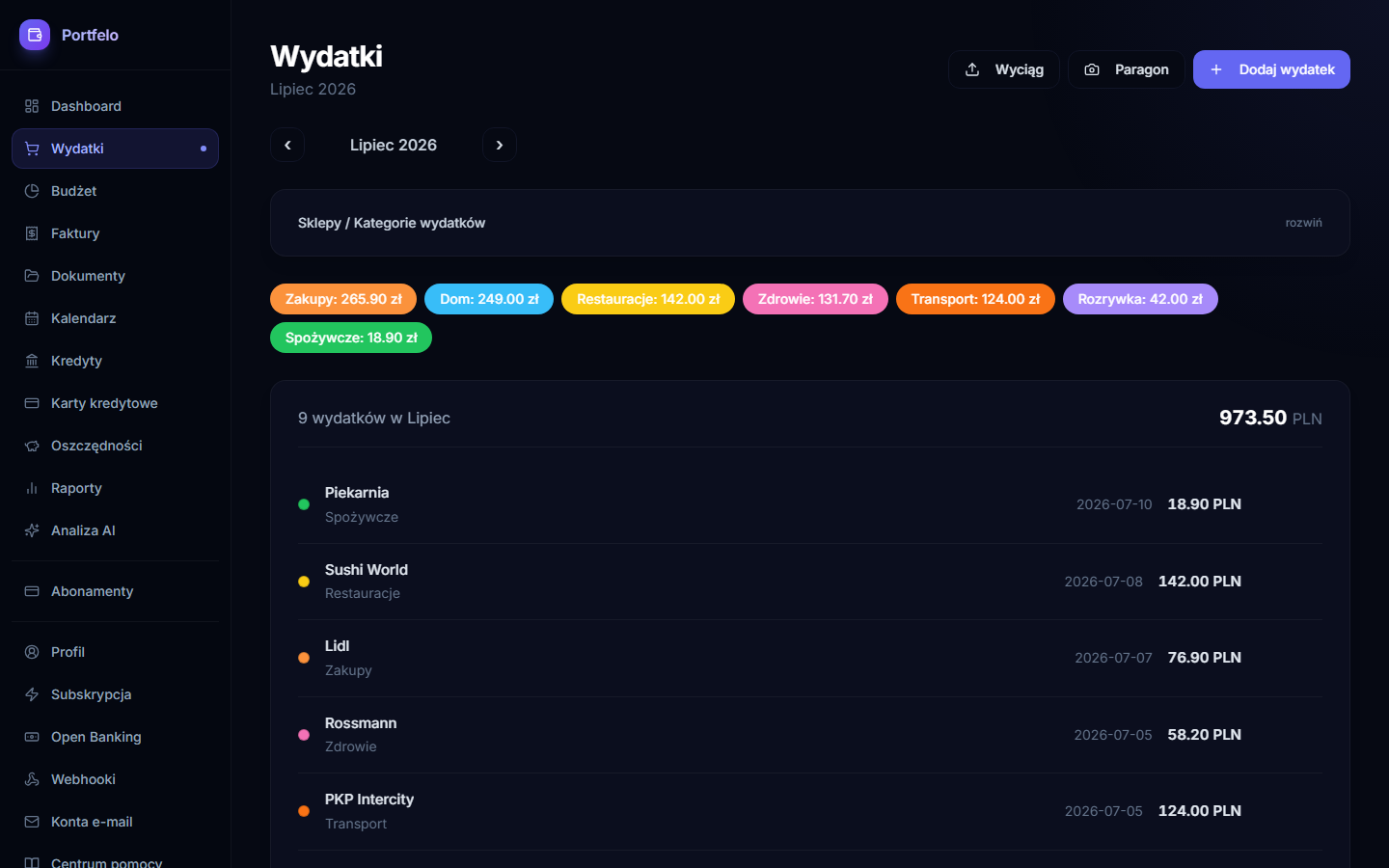
Task: Click the 124.00 PLN amount for PKP Intercity
Action: pos(1200,811)
